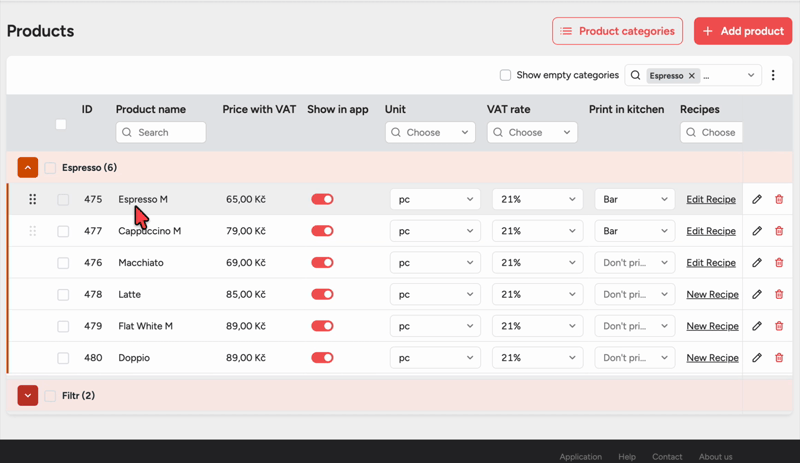Open unit dropdown for Espresso M
The width and height of the screenshot is (800, 463).
[435, 199]
